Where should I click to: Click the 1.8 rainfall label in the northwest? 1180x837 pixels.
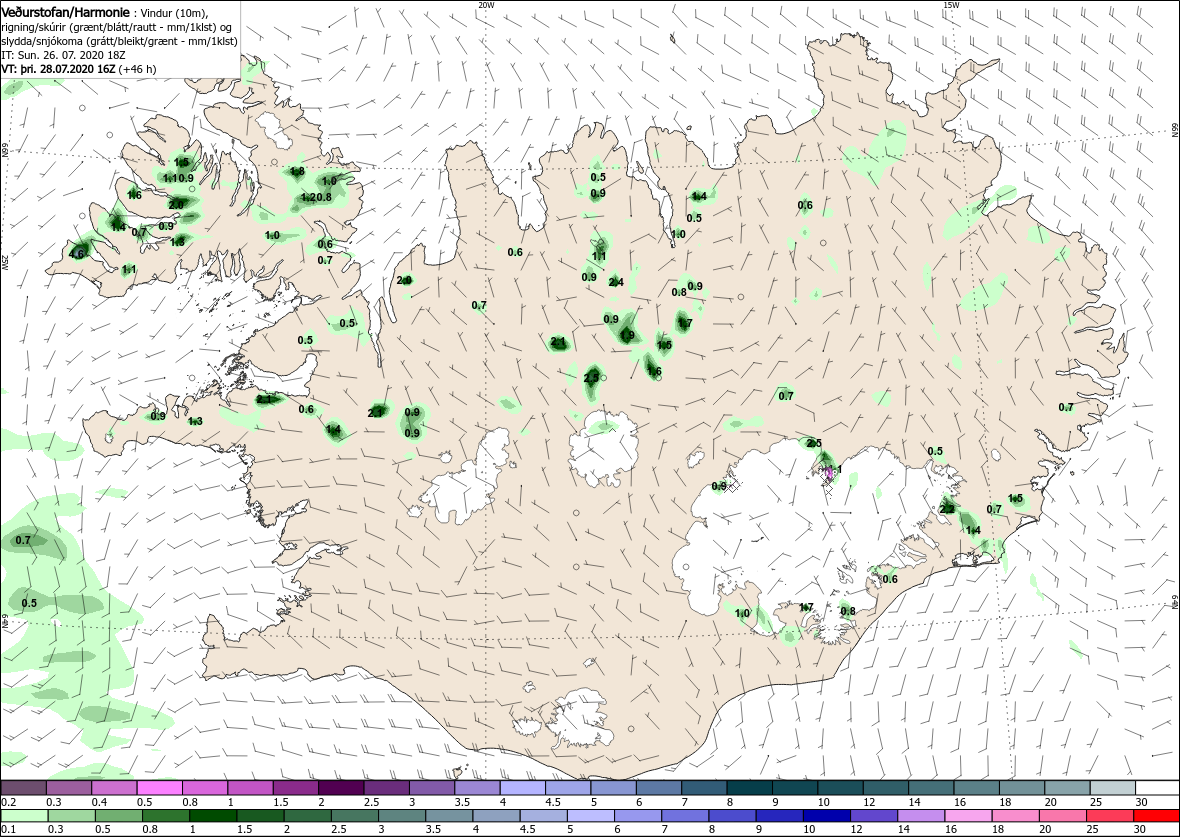click(x=297, y=172)
